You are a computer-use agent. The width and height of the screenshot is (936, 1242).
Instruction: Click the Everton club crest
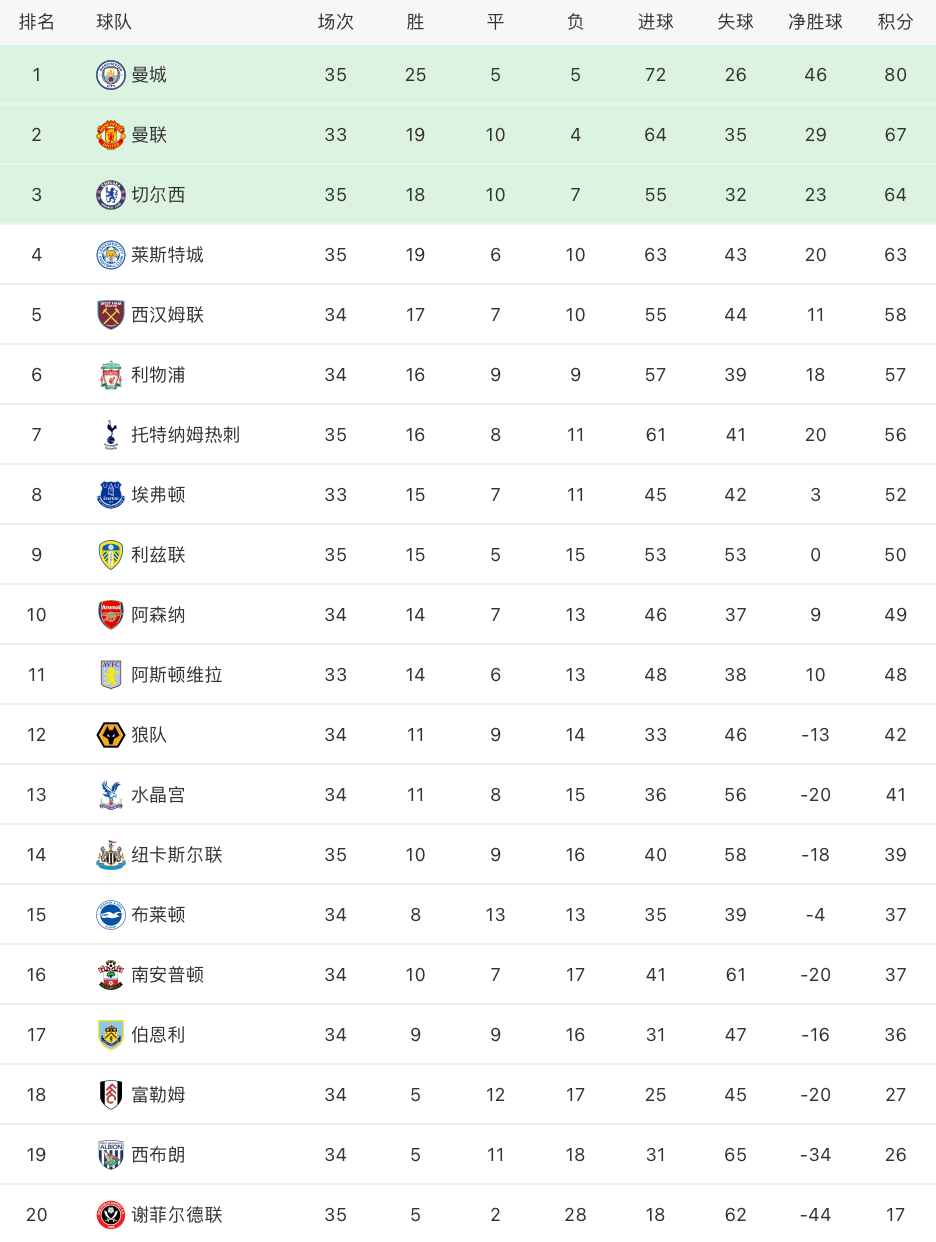(x=111, y=495)
